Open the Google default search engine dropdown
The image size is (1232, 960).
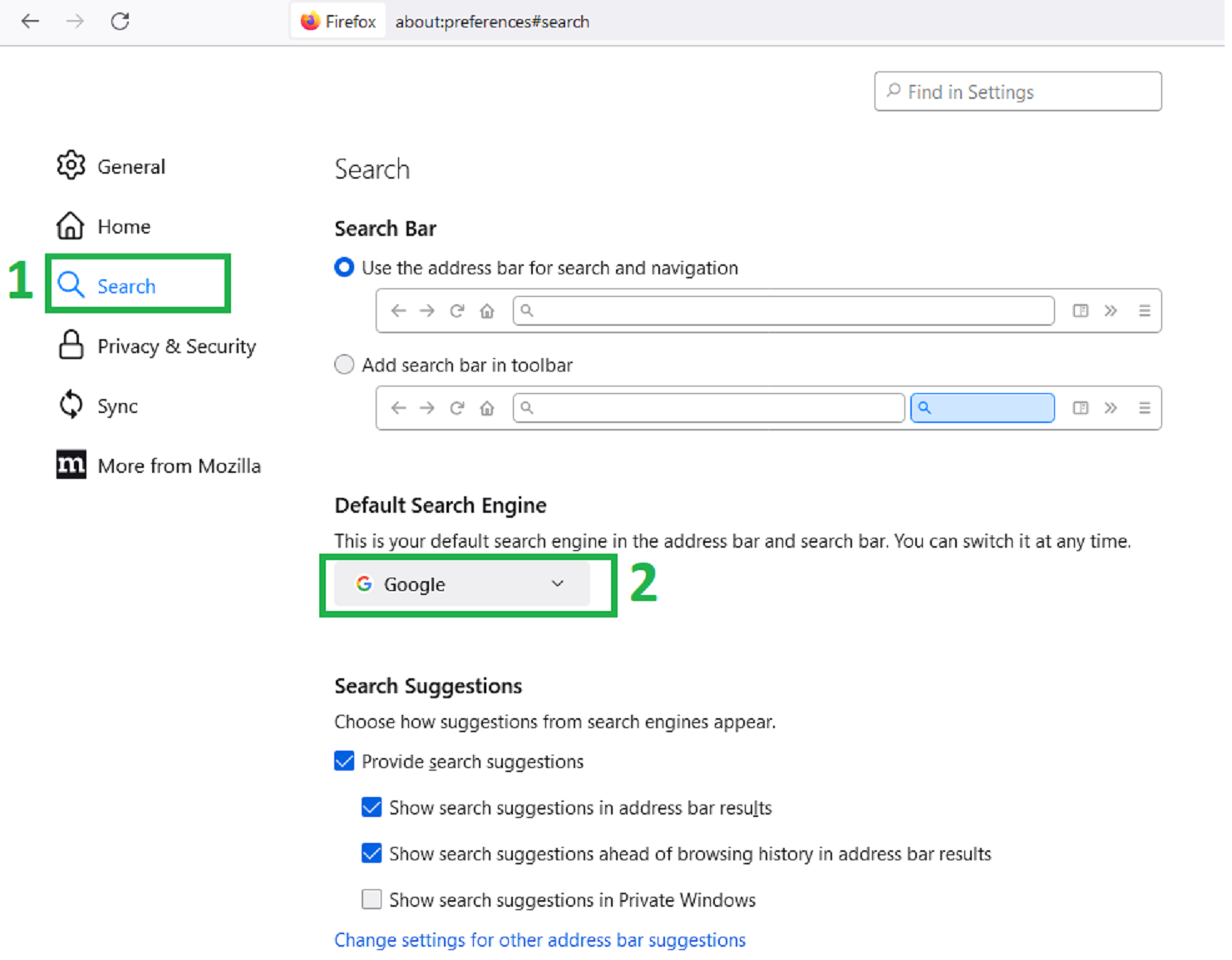click(461, 583)
